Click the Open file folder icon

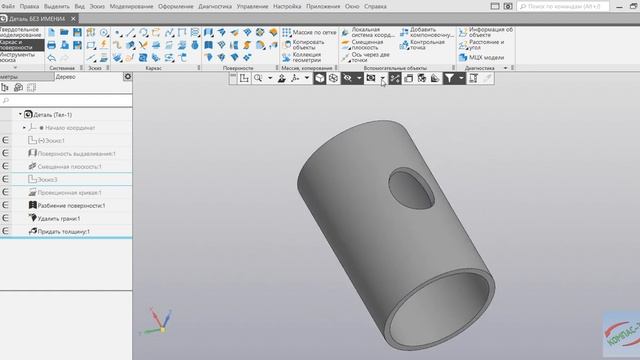(64, 33)
